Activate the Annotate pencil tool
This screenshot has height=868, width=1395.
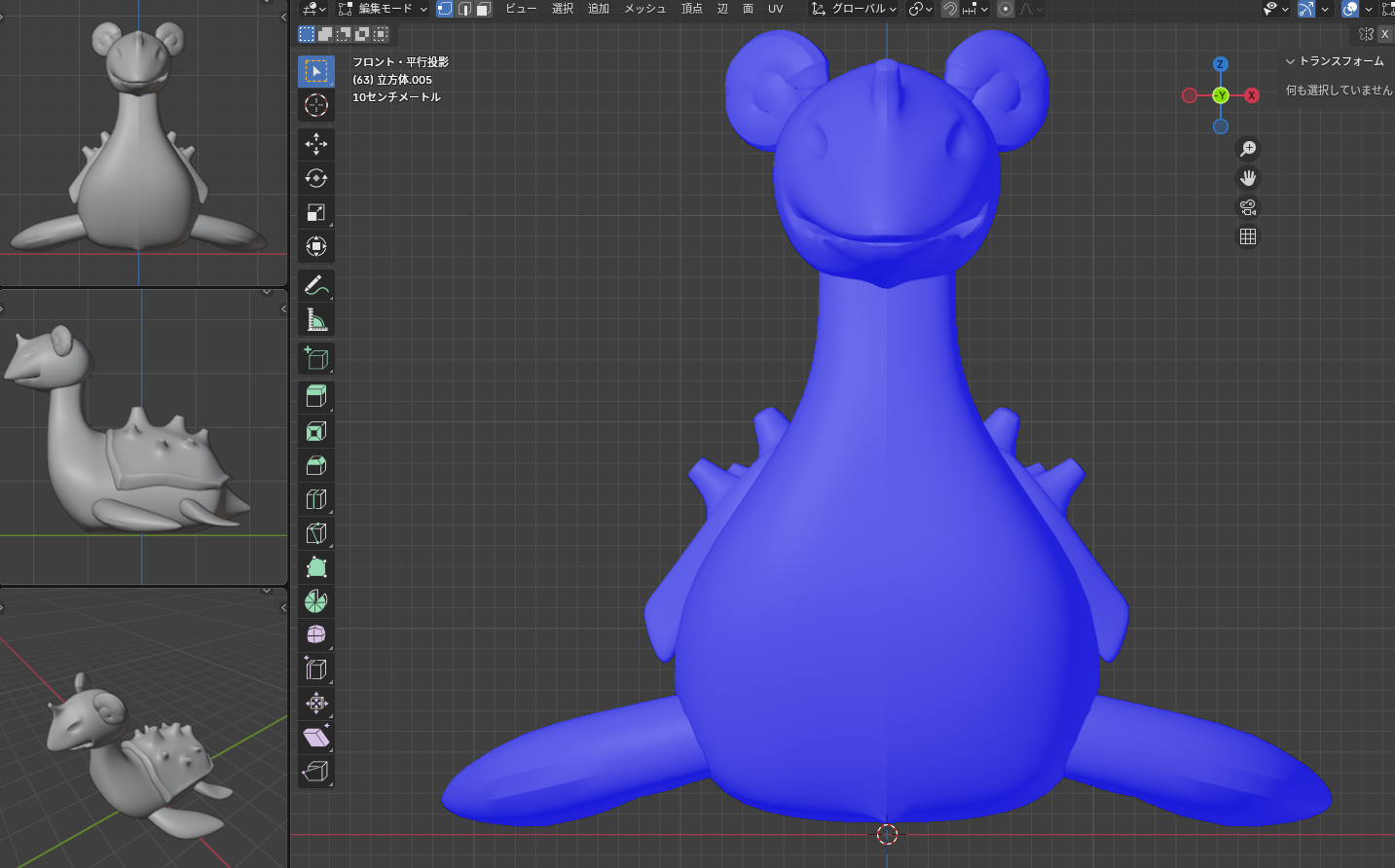pos(316,285)
